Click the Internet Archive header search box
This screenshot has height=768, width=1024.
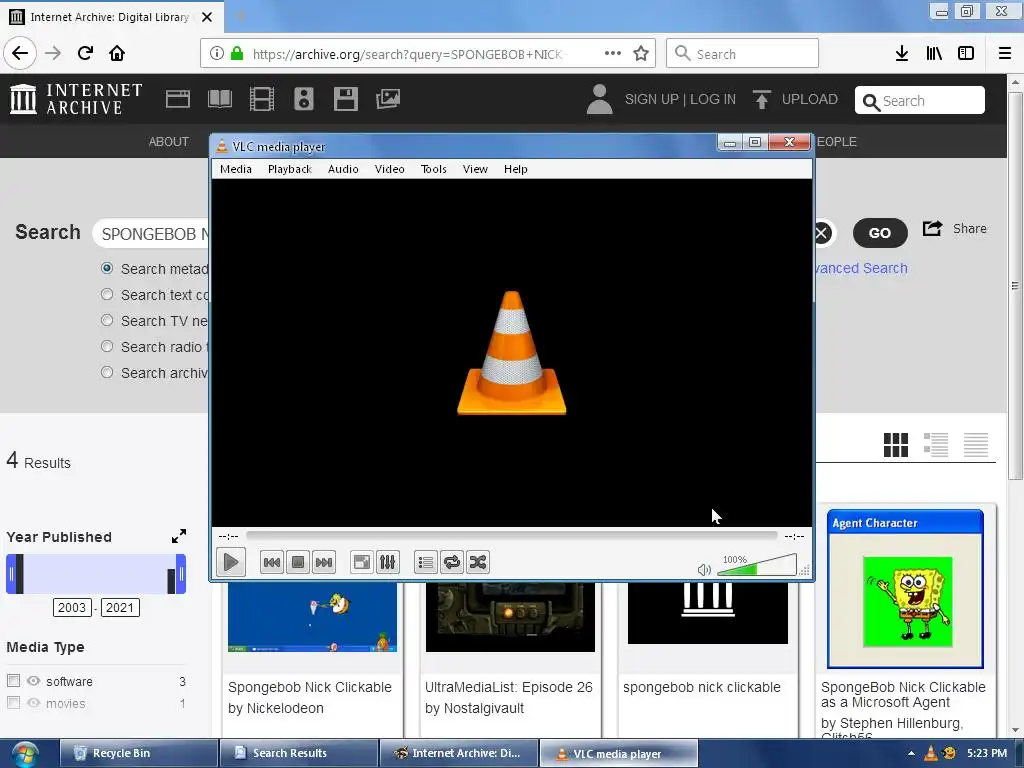(920, 101)
